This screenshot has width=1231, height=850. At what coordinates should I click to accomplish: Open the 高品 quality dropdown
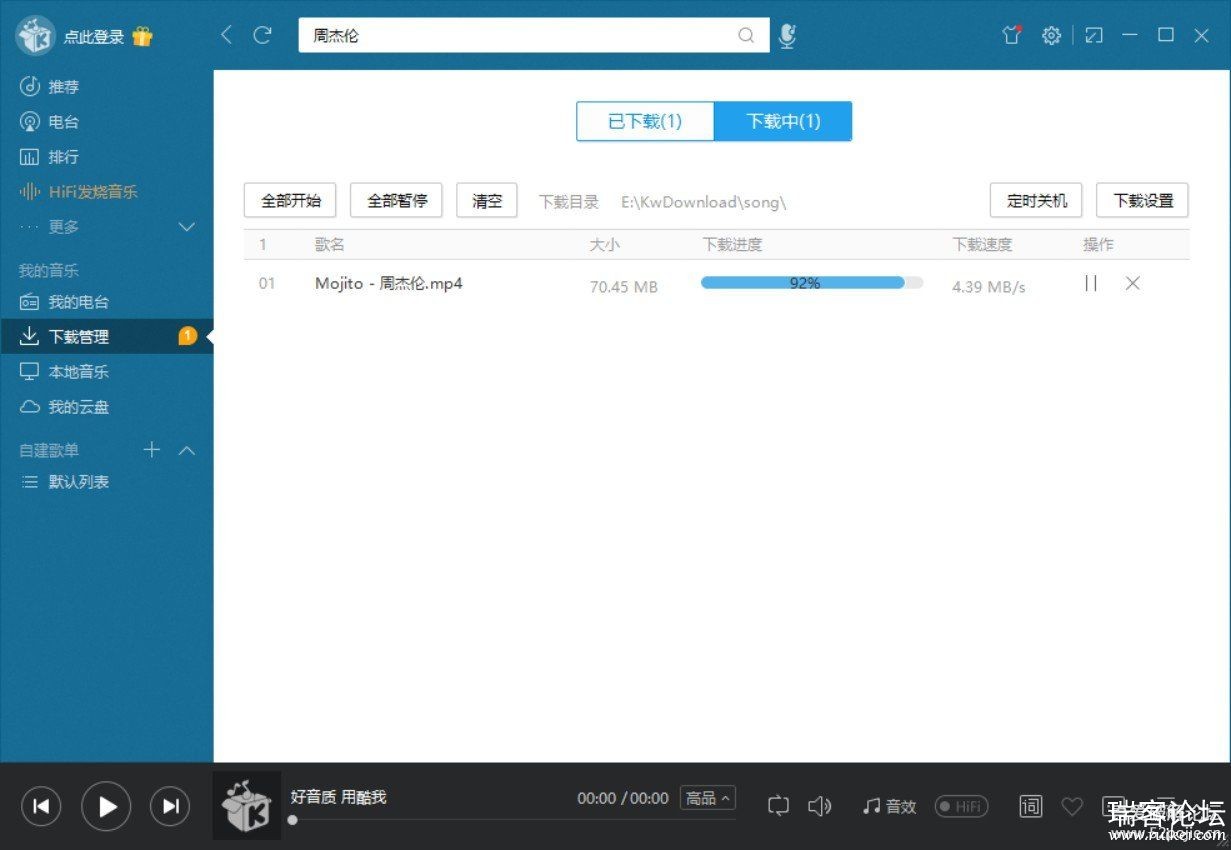[707, 798]
